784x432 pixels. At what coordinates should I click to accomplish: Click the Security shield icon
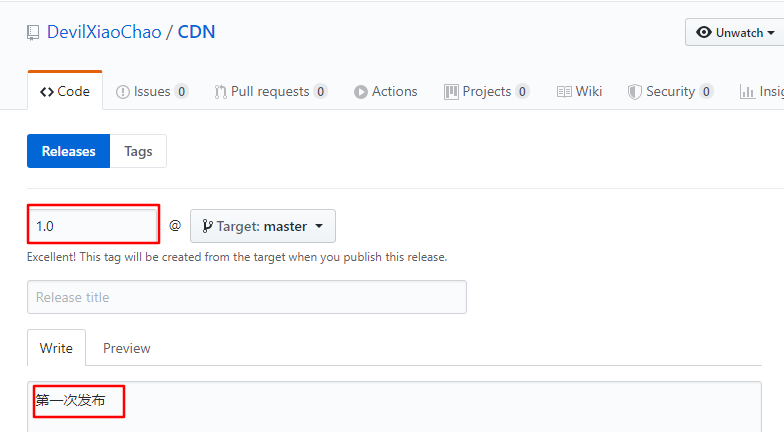634,92
